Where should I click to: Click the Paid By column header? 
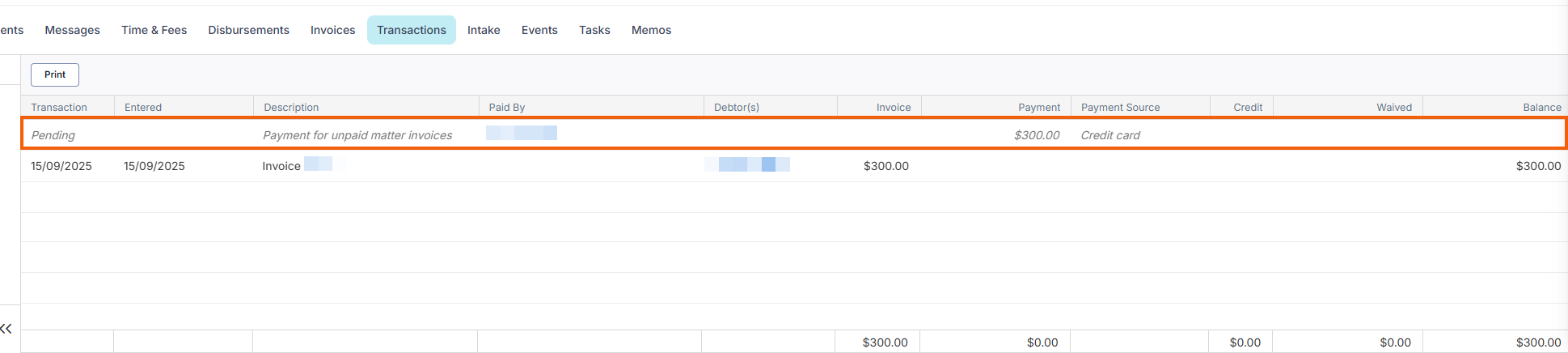click(507, 107)
